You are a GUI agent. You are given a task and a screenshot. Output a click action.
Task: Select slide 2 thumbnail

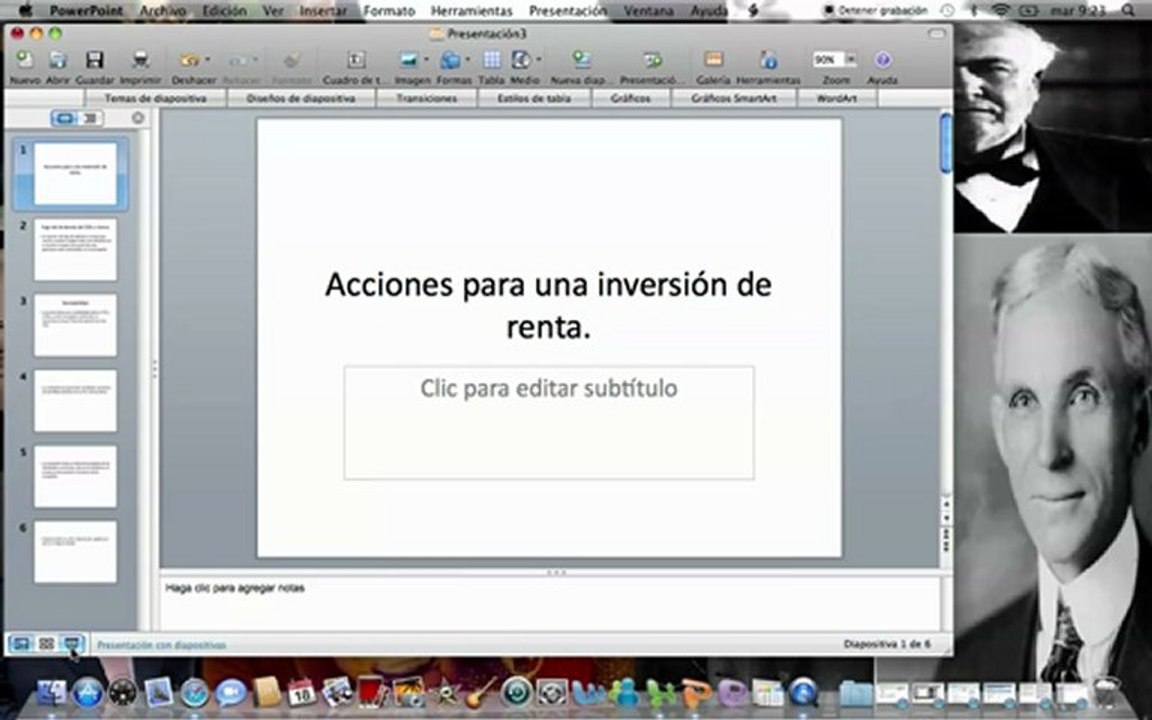point(75,249)
